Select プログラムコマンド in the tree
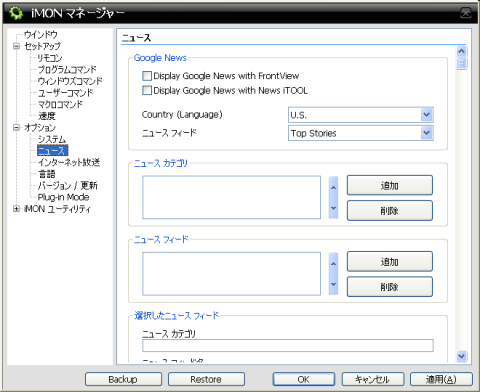 (x=67, y=69)
